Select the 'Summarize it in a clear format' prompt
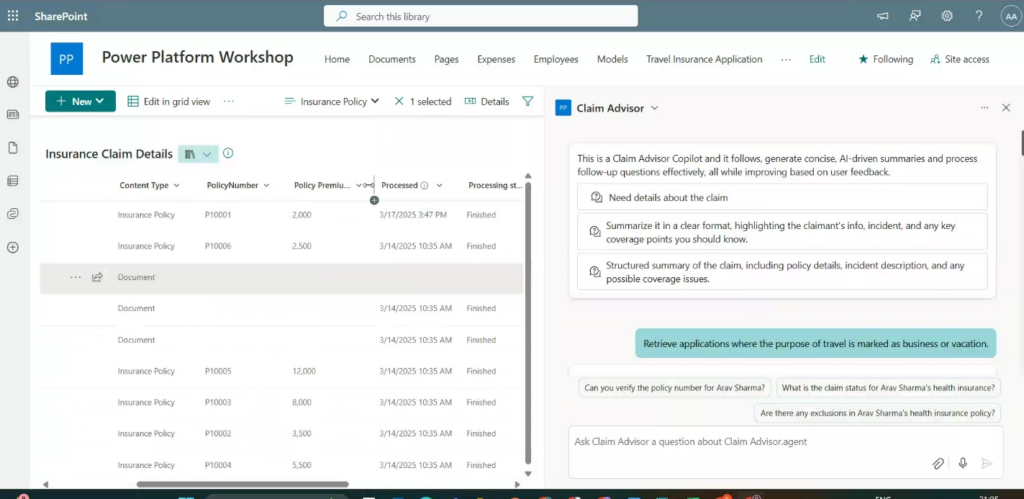 (782, 232)
